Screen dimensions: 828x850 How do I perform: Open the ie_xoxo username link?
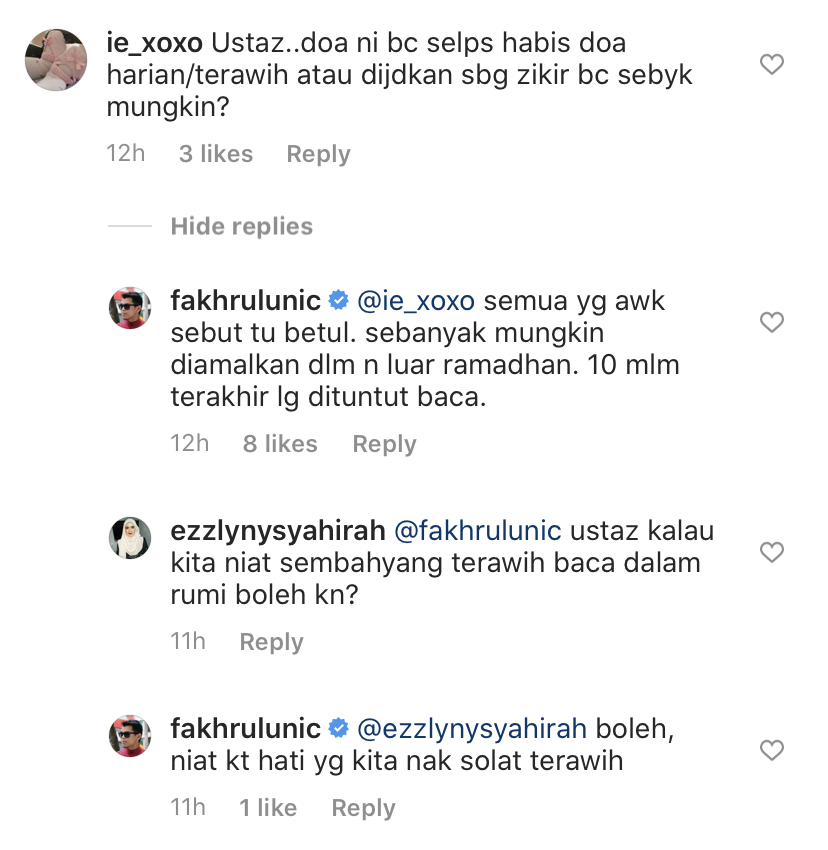click(154, 43)
